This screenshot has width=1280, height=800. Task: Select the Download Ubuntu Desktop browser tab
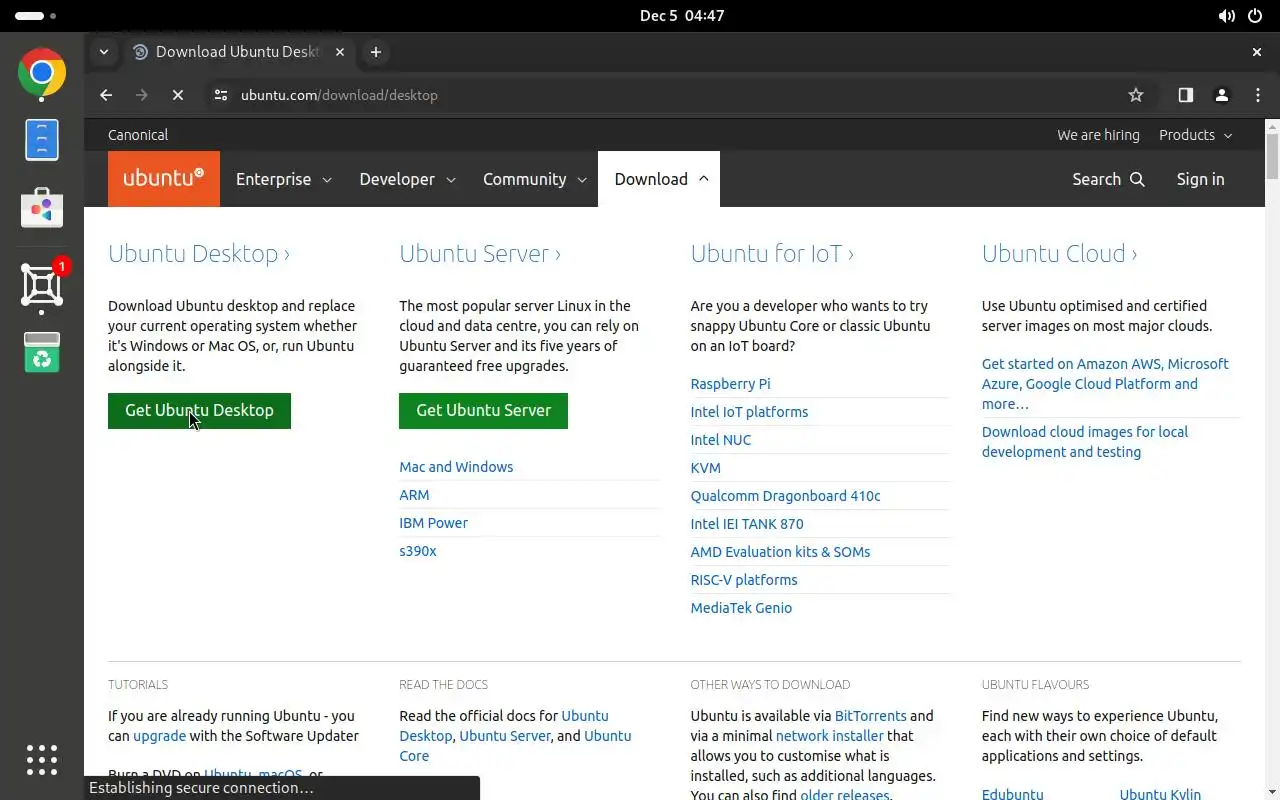238,52
